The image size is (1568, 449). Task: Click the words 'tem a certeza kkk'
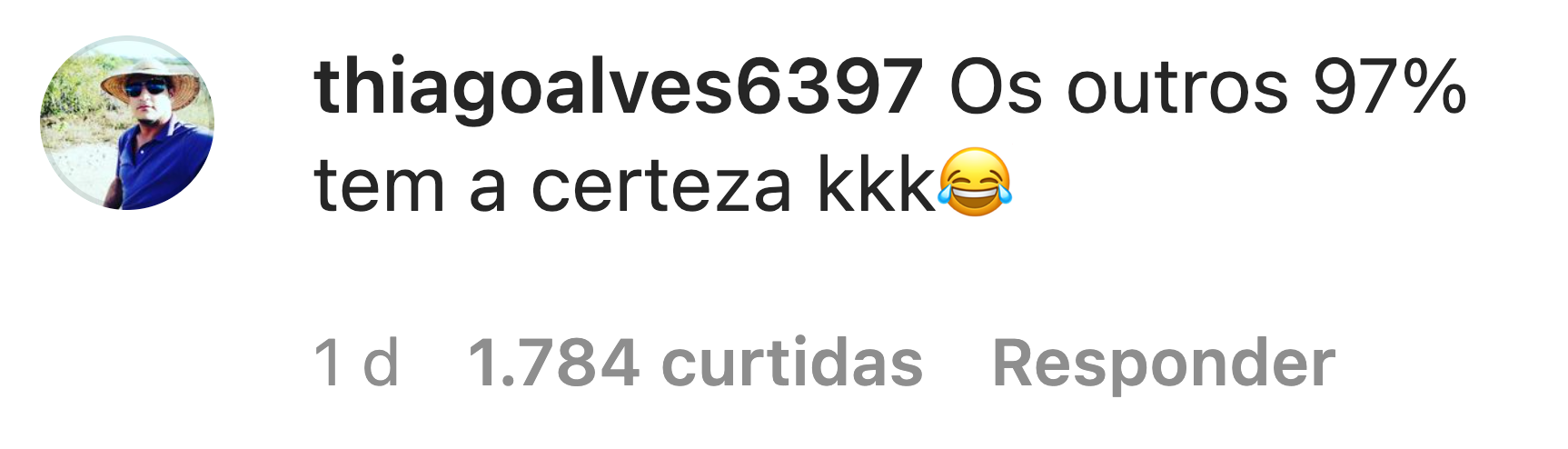tap(625, 185)
